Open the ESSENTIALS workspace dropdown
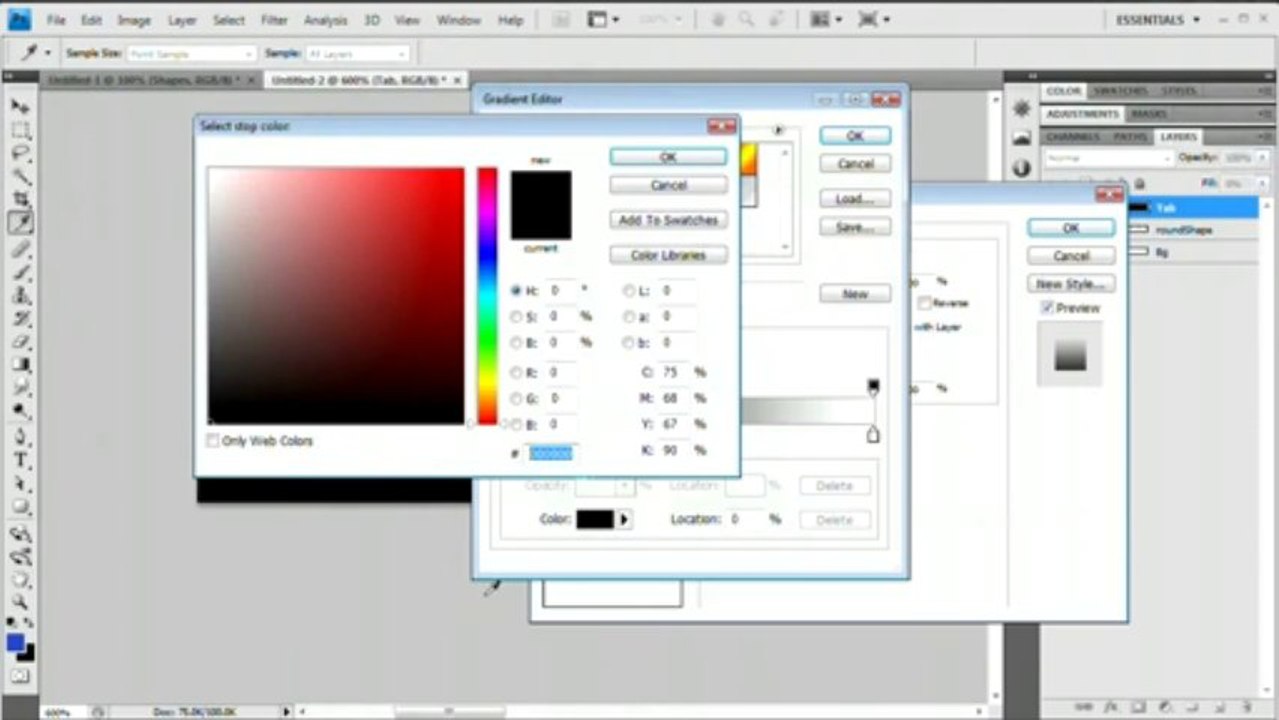Screen dimensions: 1279x720 pyautogui.click(x=1158, y=20)
